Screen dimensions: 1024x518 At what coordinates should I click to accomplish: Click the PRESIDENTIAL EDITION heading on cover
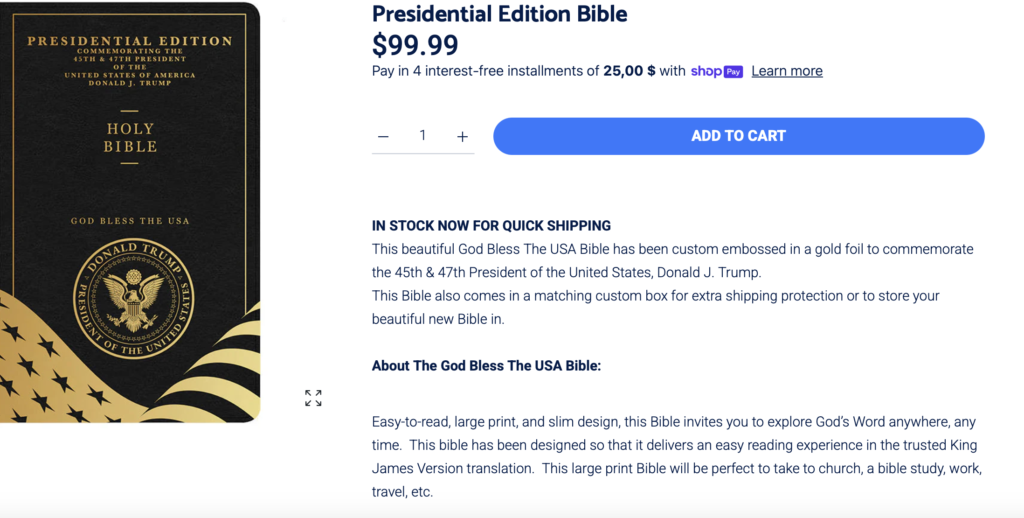[130, 41]
